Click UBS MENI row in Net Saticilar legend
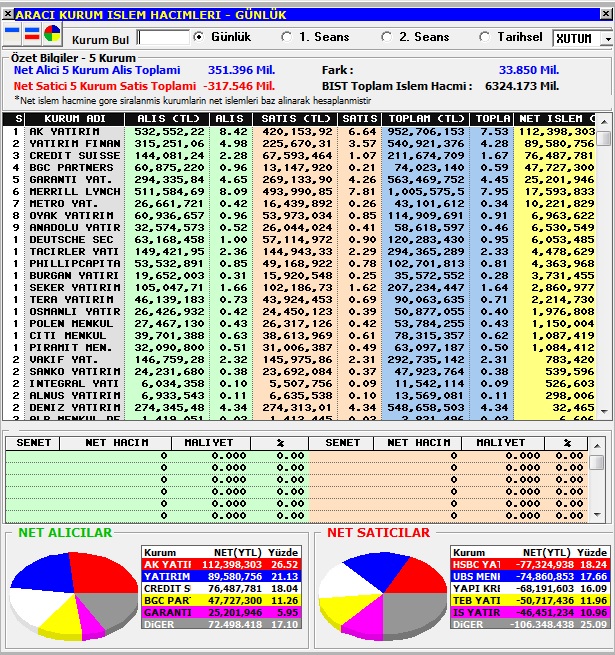 point(530,577)
